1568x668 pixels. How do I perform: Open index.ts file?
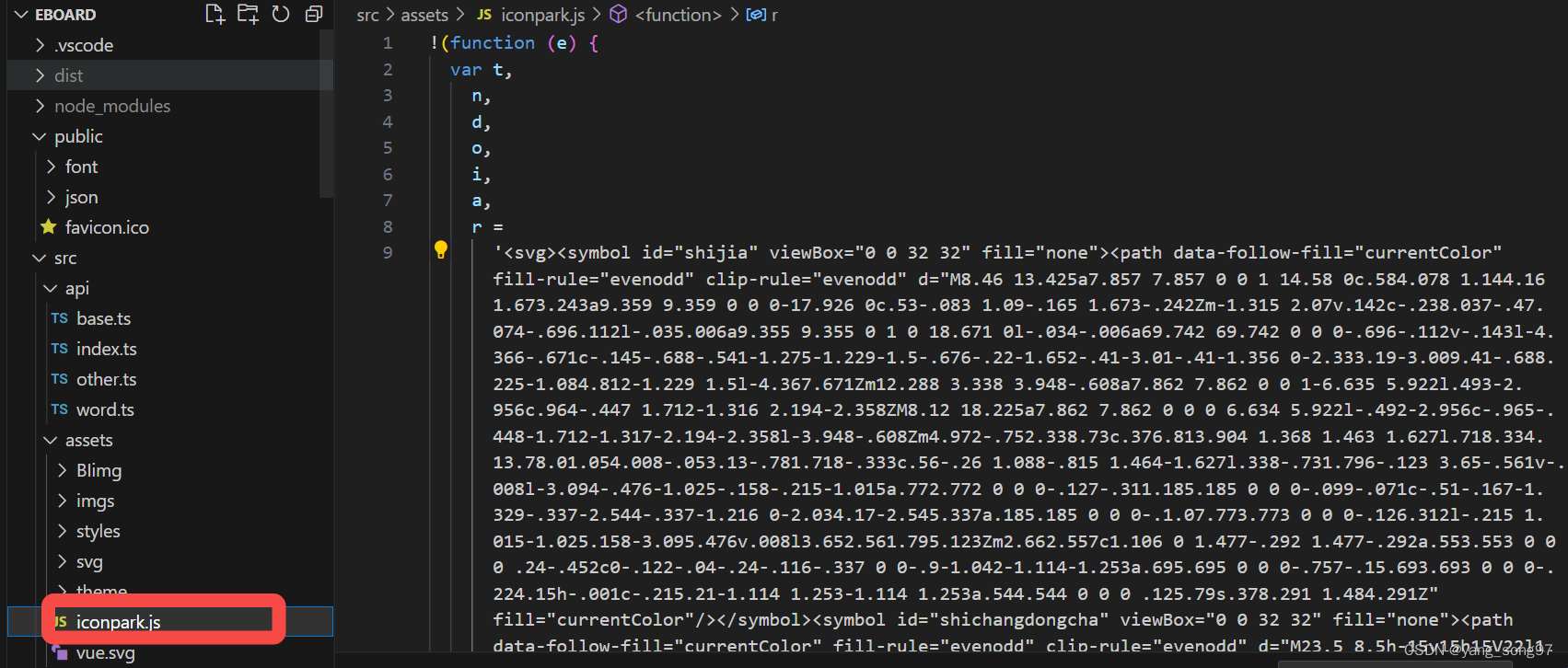106,349
